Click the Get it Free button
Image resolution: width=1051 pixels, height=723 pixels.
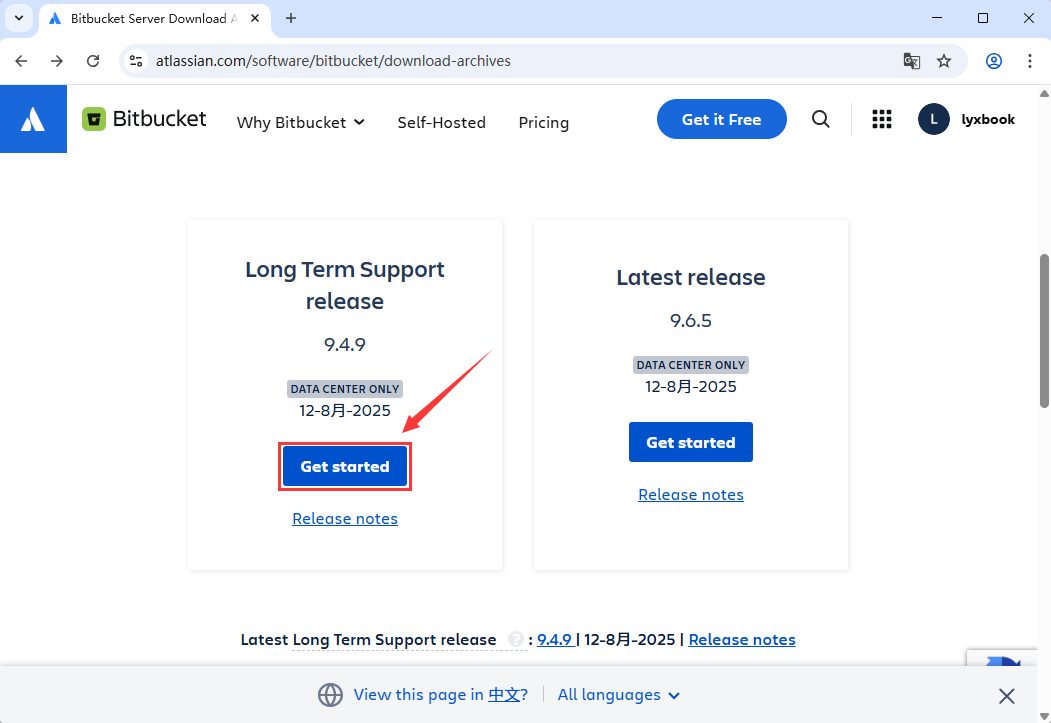coord(721,119)
